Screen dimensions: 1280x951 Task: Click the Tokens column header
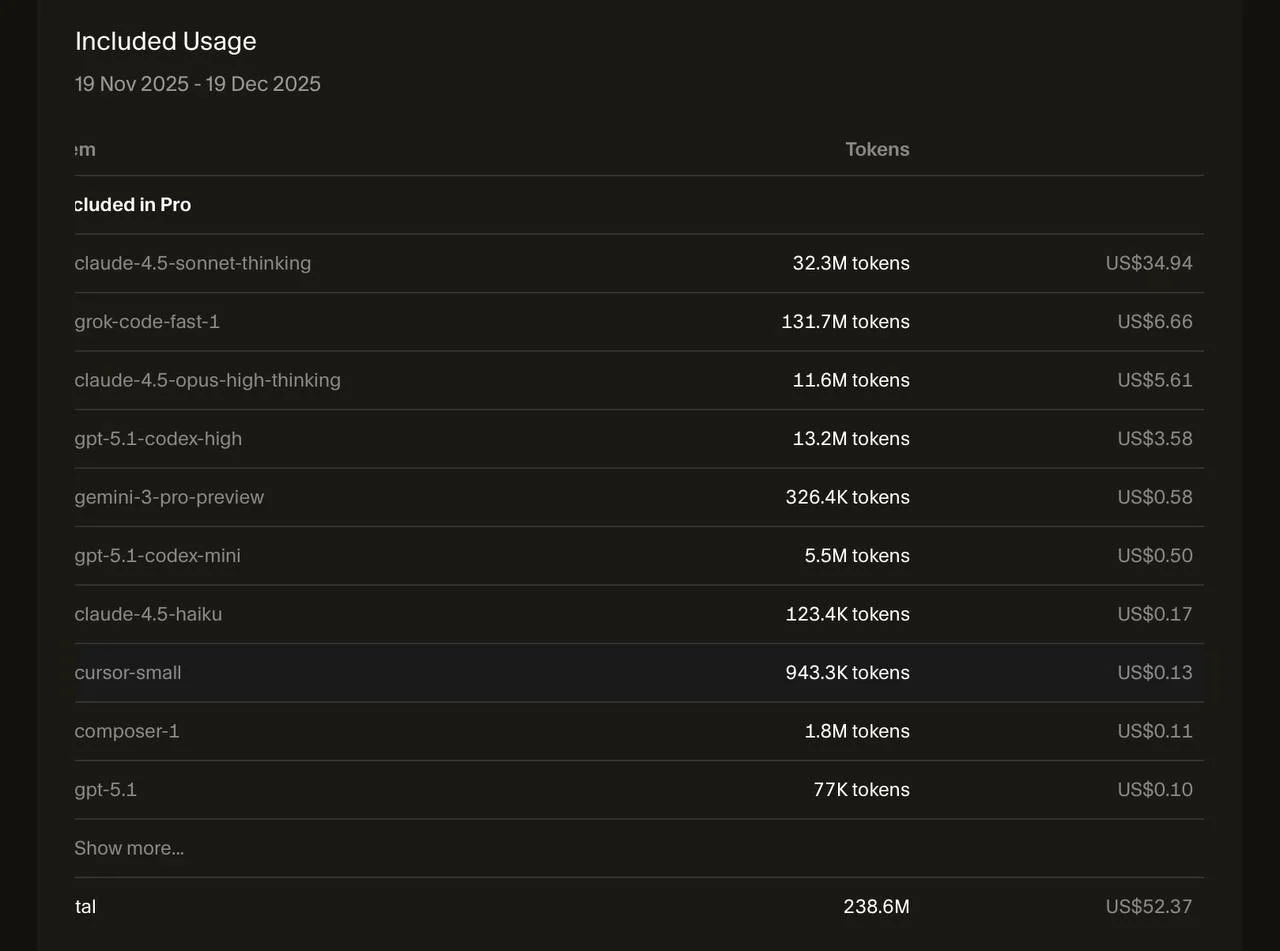tap(877, 149)
